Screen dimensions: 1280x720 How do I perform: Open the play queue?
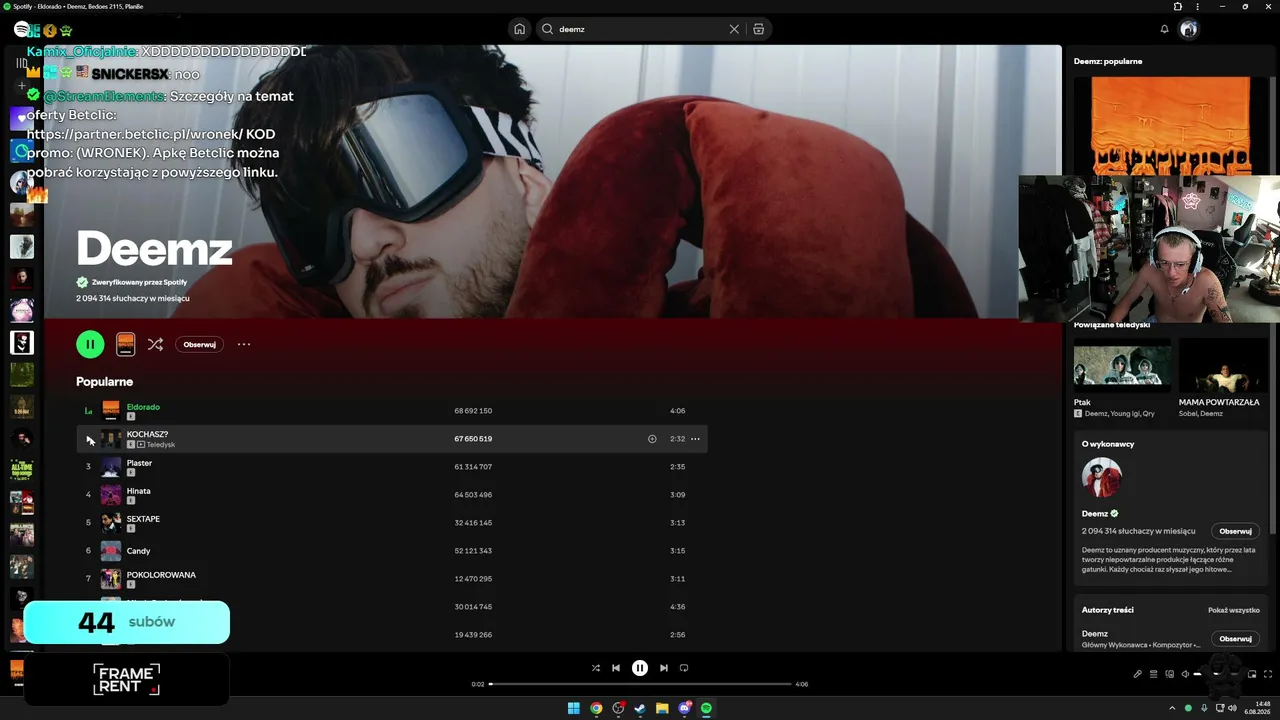coord(1153,674)
